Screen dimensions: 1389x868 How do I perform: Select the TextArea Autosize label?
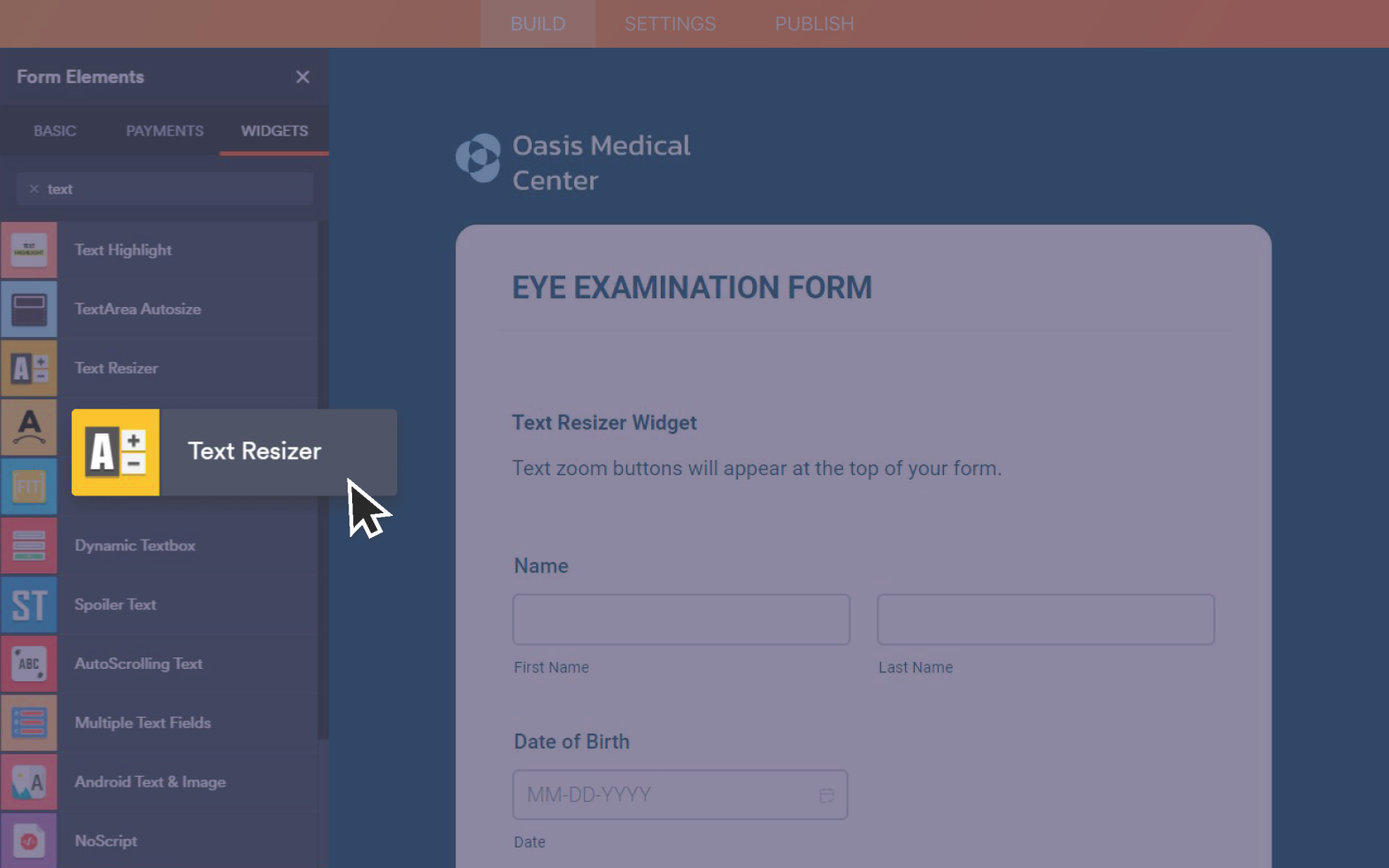click(x=138, y=309)
